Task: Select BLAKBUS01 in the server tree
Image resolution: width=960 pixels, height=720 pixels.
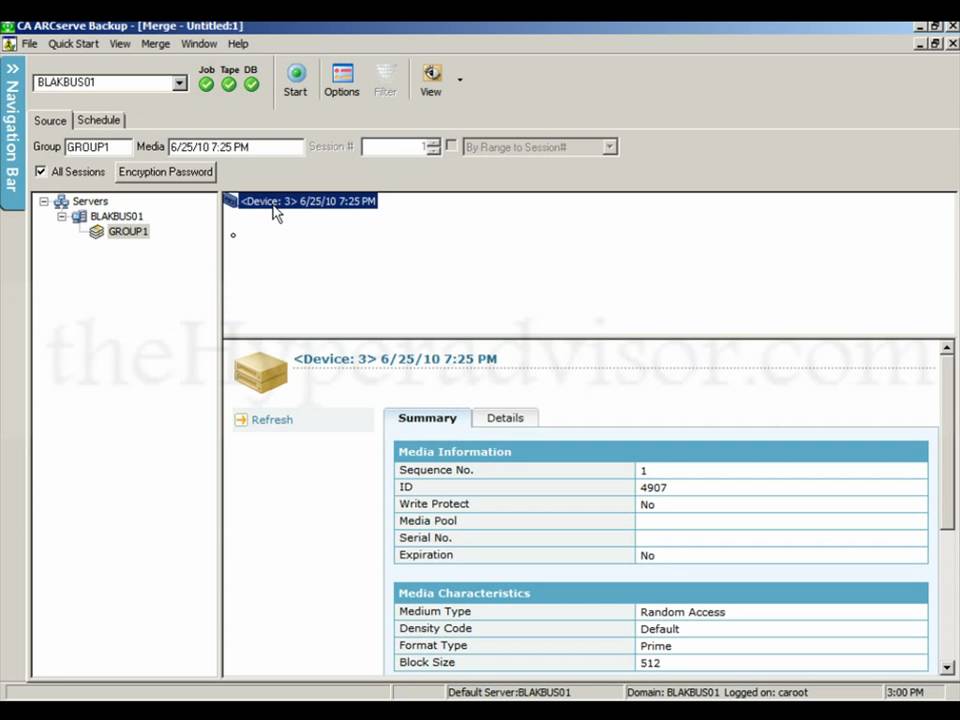Action: (x=117, y=216)
